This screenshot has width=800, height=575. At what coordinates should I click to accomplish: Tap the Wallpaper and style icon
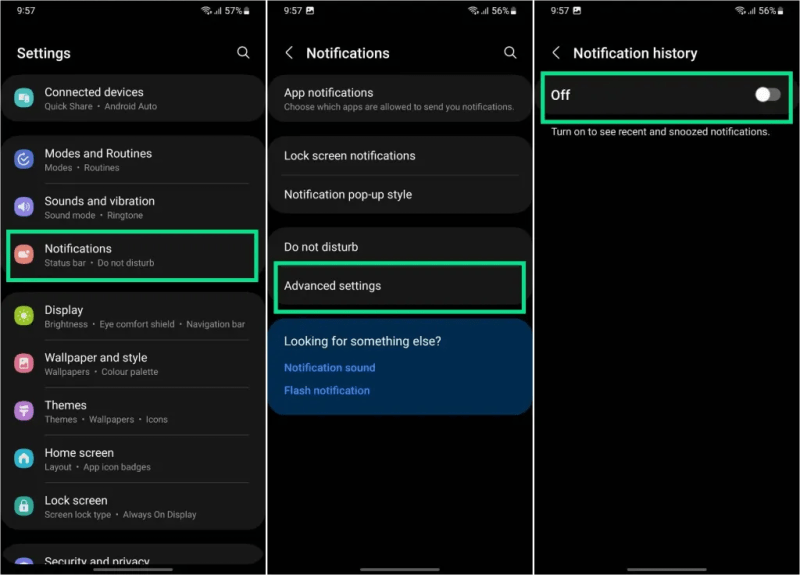pos(24,364)
